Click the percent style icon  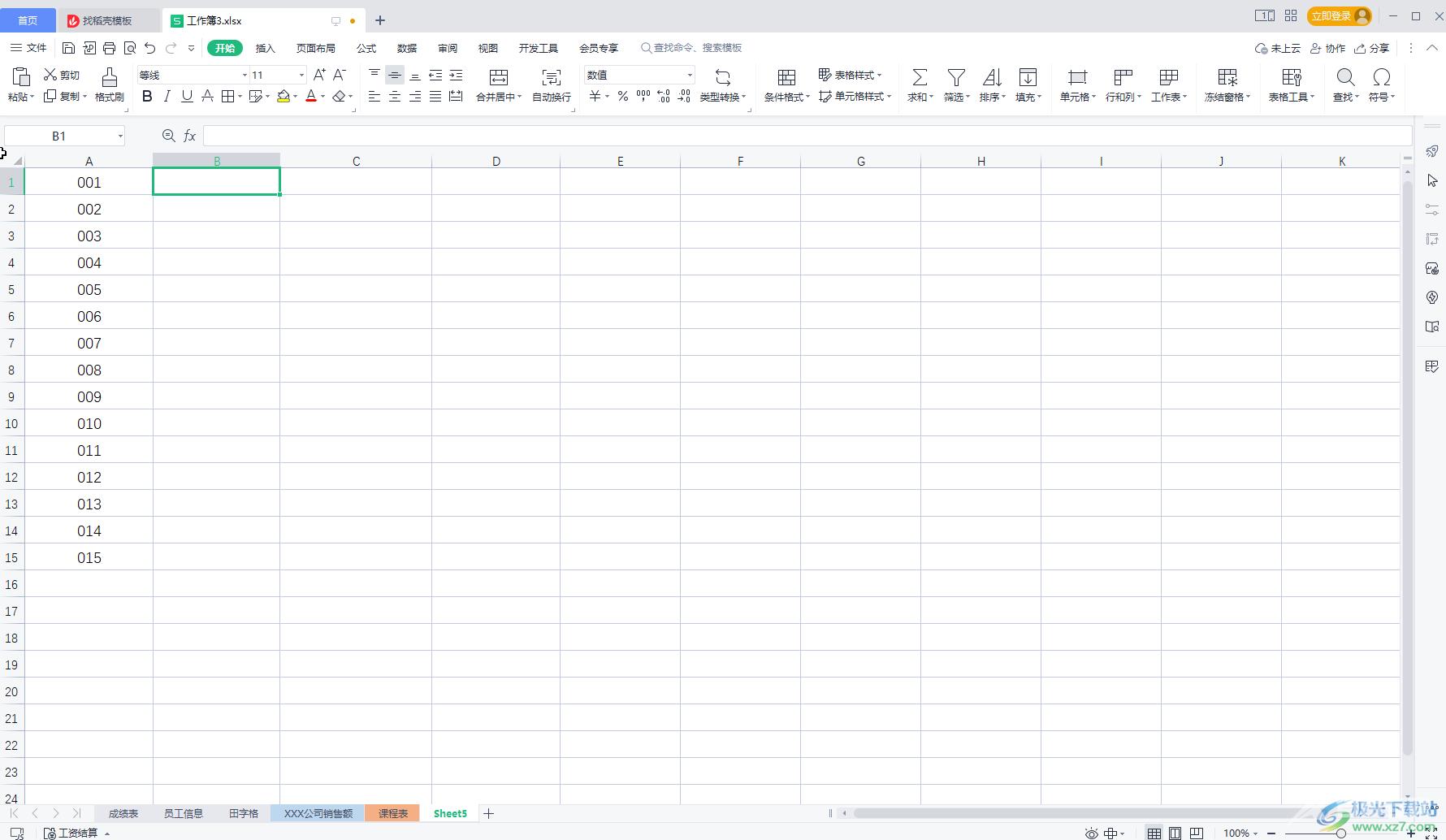tap(623, 97)
